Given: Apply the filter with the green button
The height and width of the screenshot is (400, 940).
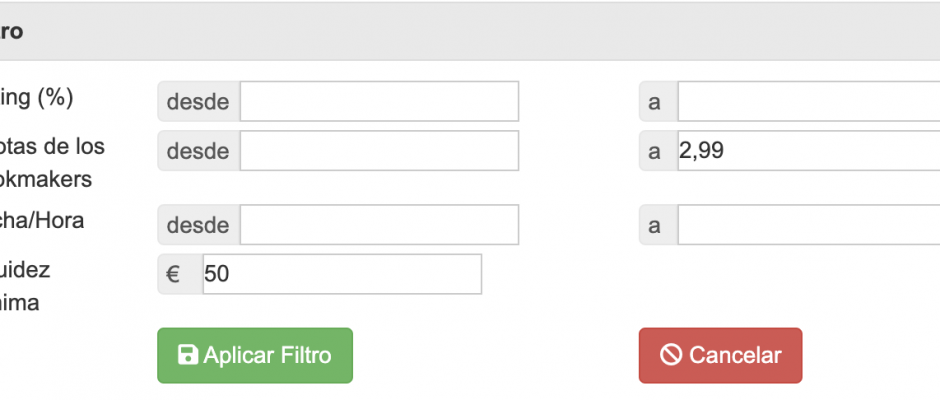Looking at the screenshot, I should [255, 355].
